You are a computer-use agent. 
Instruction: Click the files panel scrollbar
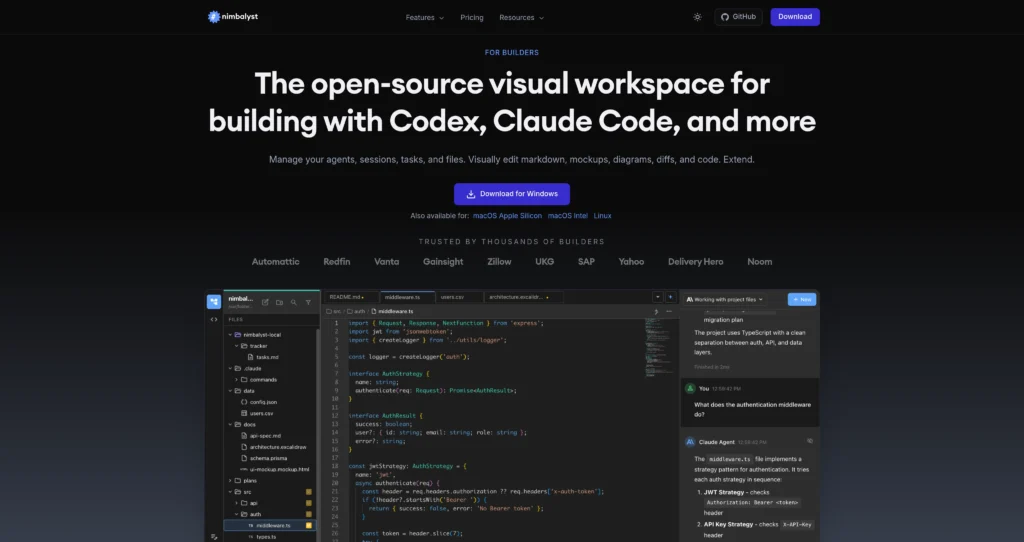[x=318, y=431]
